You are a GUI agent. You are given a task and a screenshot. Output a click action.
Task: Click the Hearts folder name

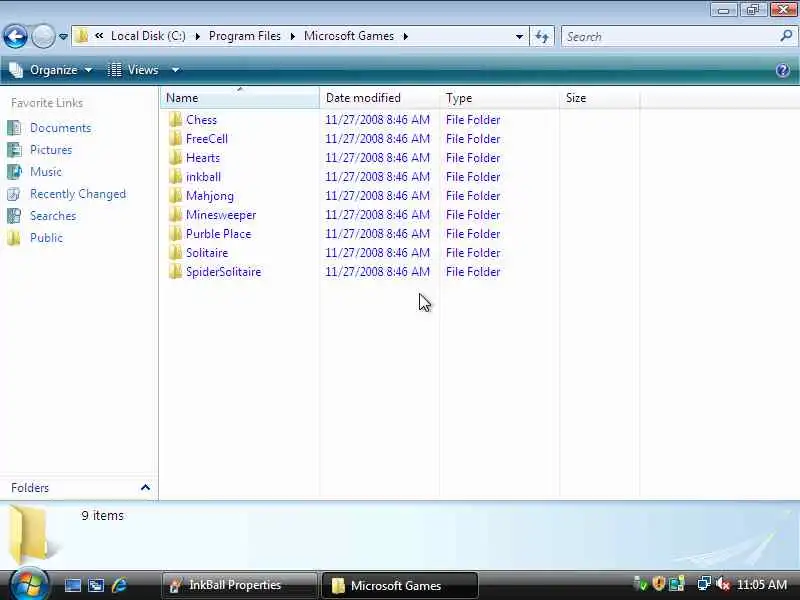pyautogui.click(x=203, y=158)
